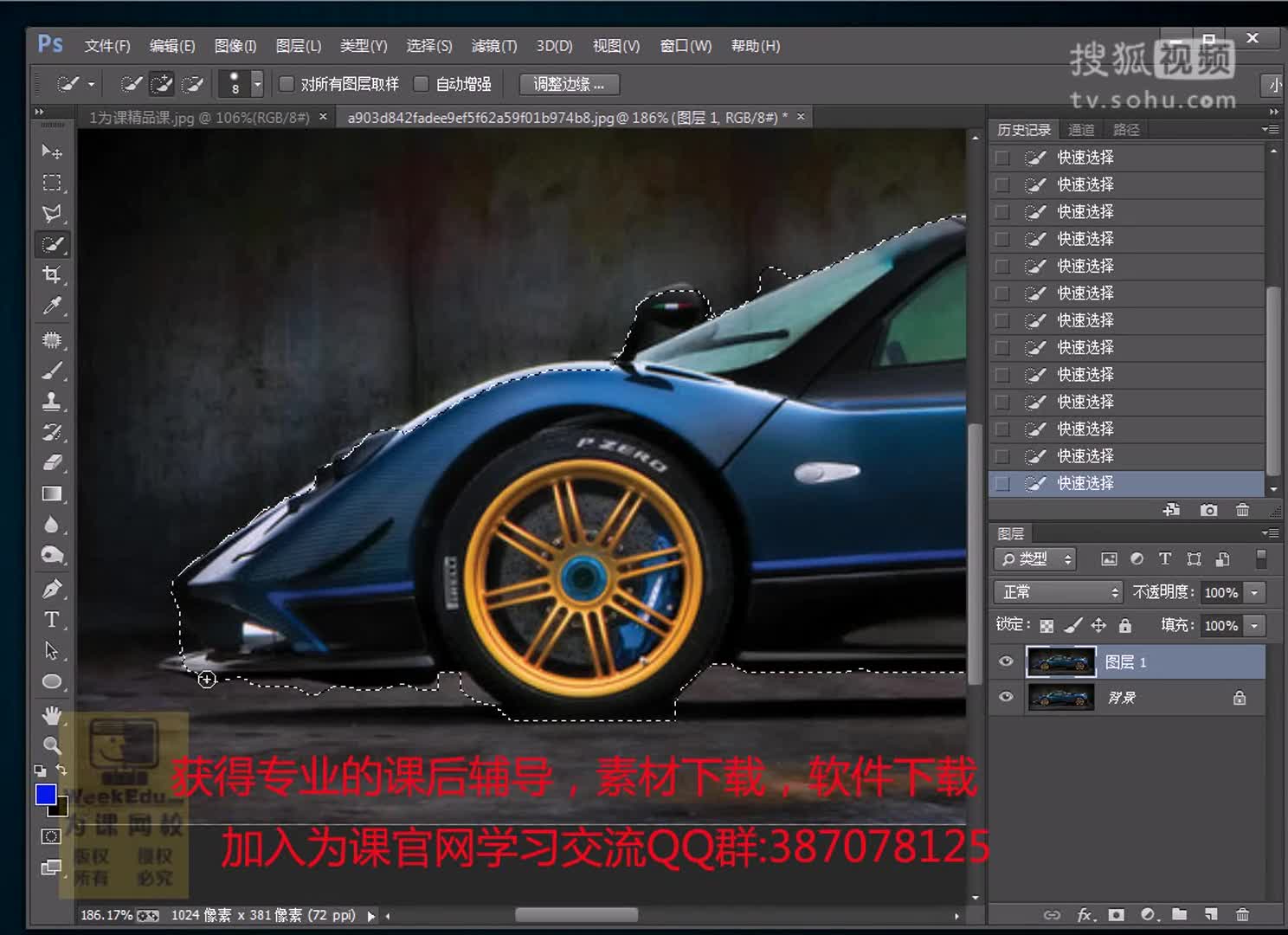This screenshot has width=1288, height=935.
Task: Open the tool preset picker arrow
Action: tap(91, 85)
